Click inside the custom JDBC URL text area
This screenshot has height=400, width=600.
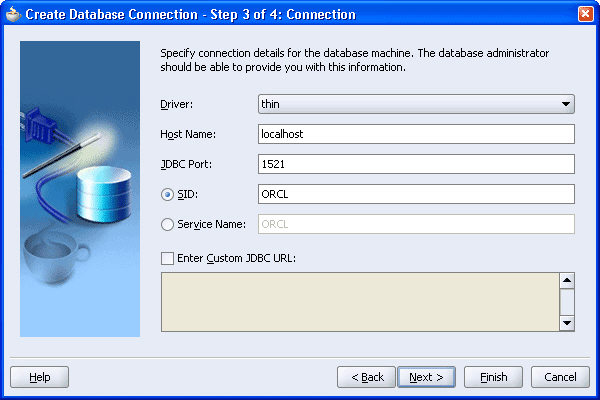coord(360,302)
